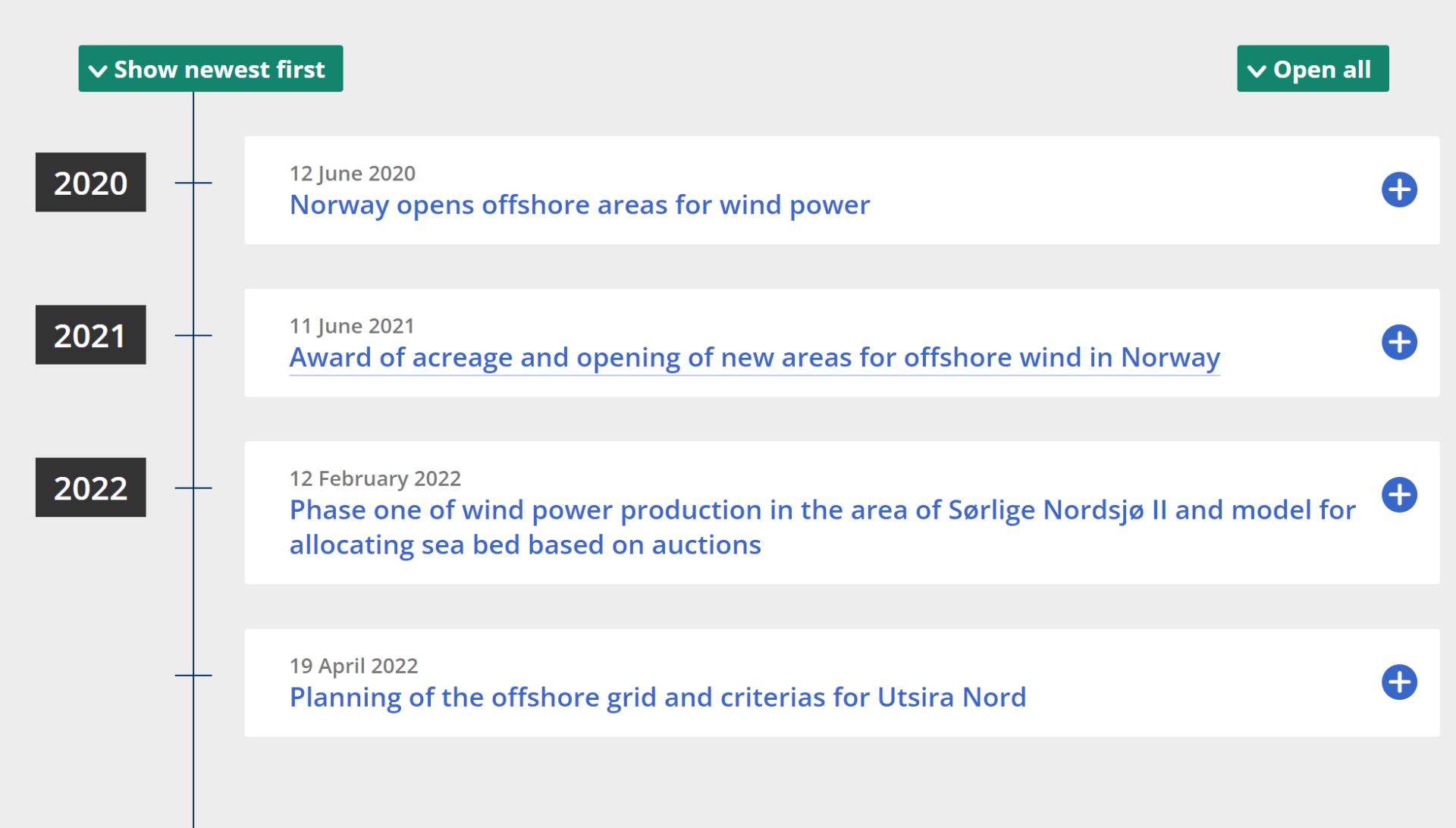Click the chevron in the Open all button
1456x828 pixels.
tap(1257, 71)
